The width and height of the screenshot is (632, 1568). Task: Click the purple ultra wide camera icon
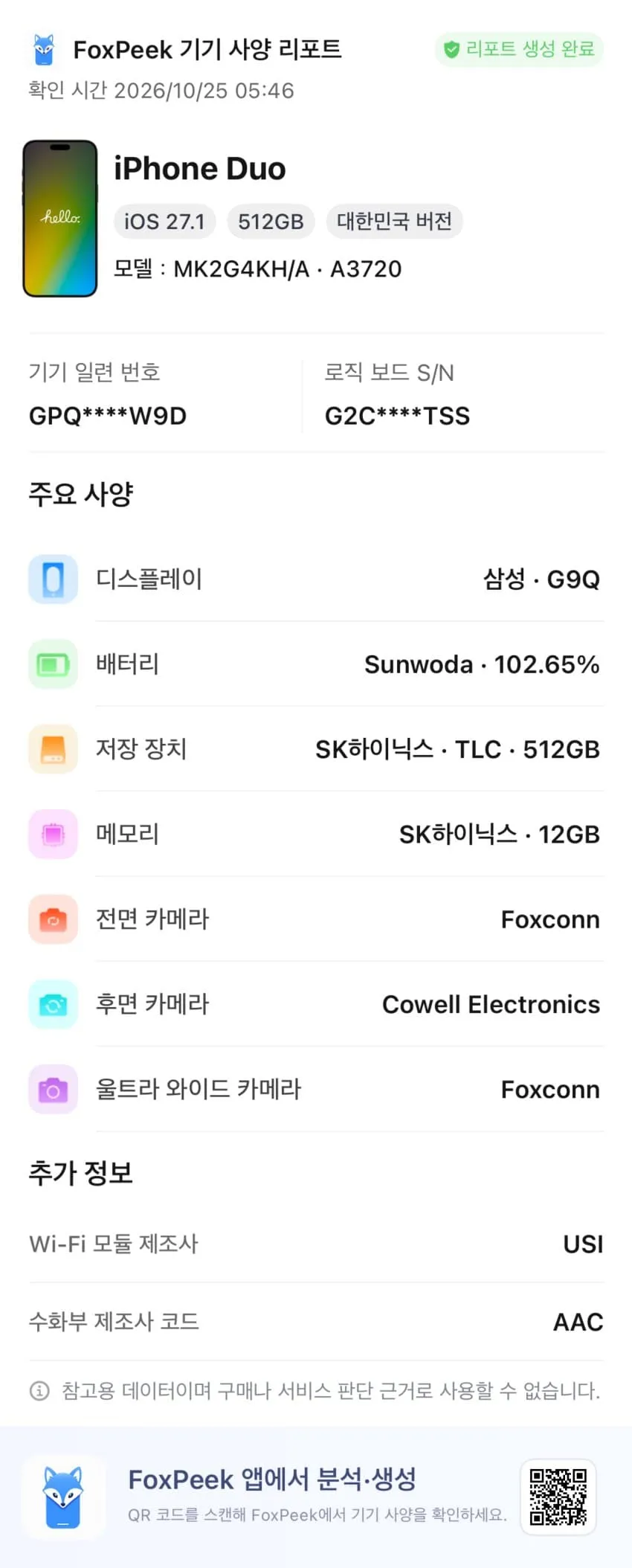point(53,1090)
